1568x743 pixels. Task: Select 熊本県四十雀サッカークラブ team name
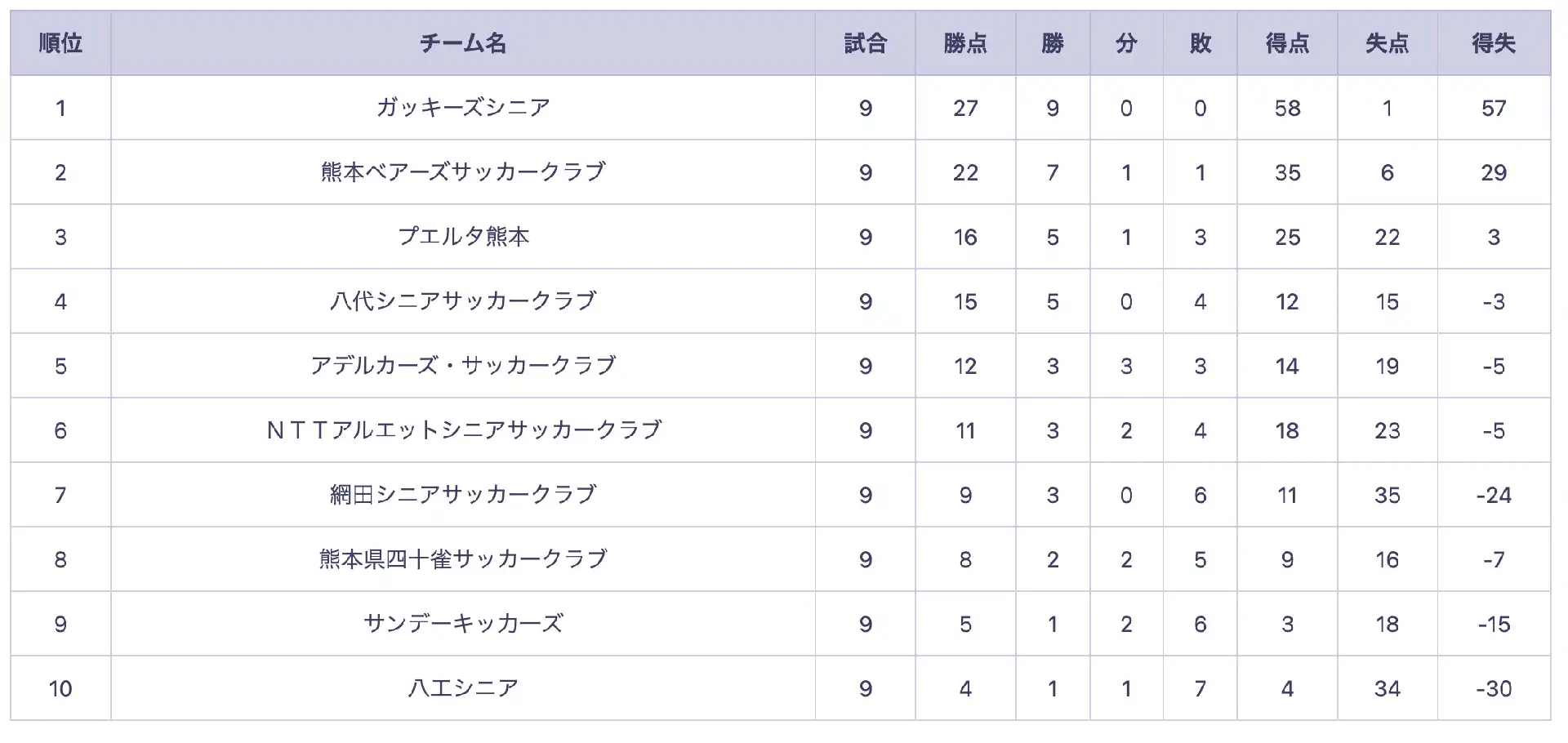[463, 559]
